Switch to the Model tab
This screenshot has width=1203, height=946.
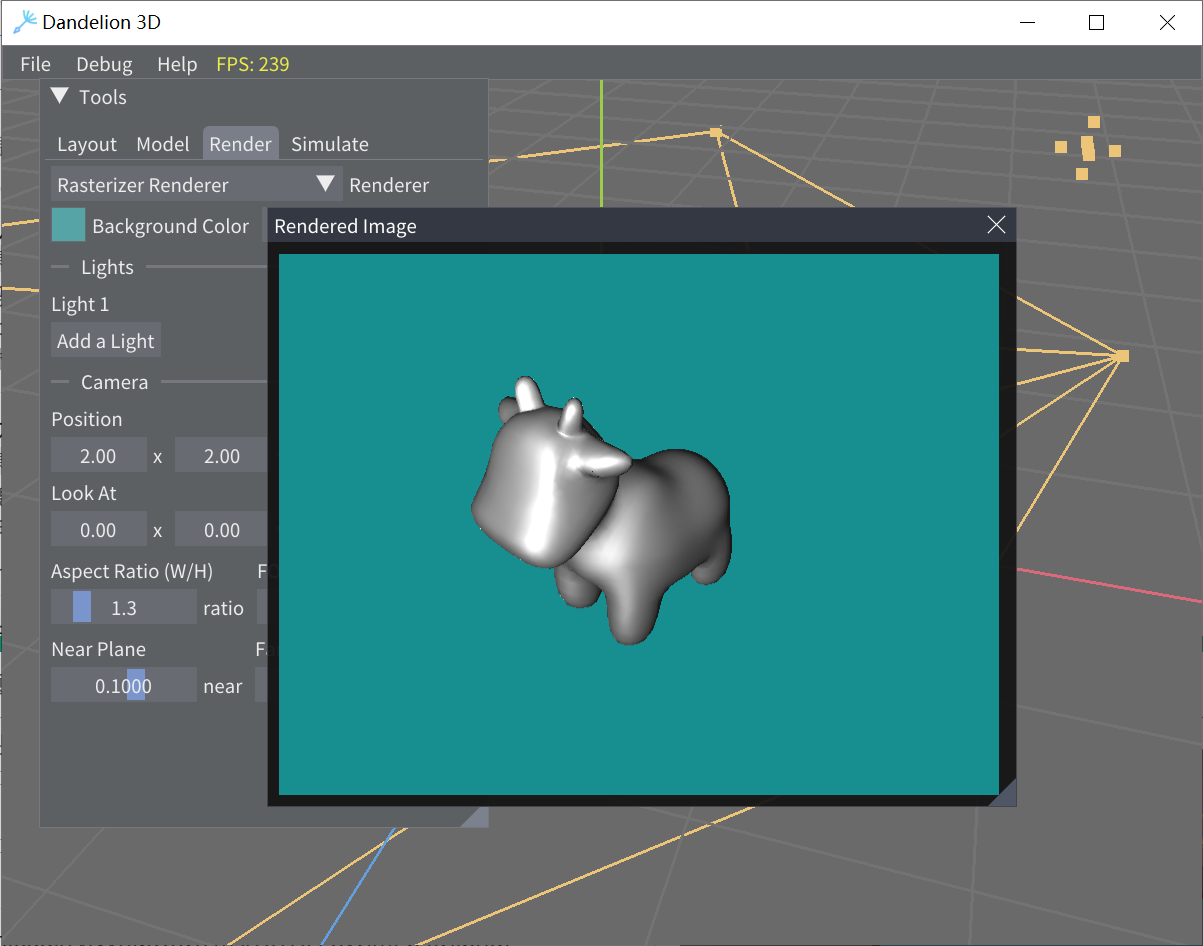click(162, 144)
